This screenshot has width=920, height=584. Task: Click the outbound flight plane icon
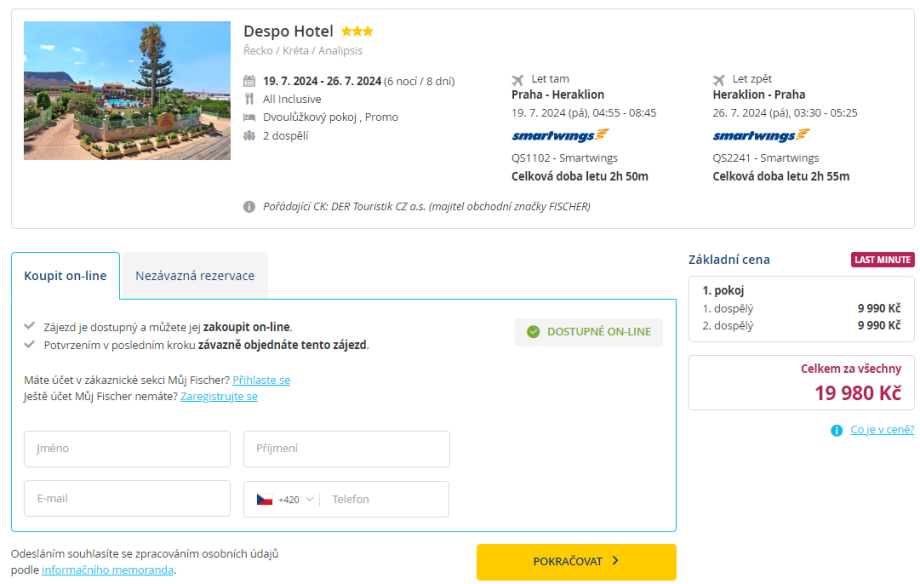tap(518, 79)
